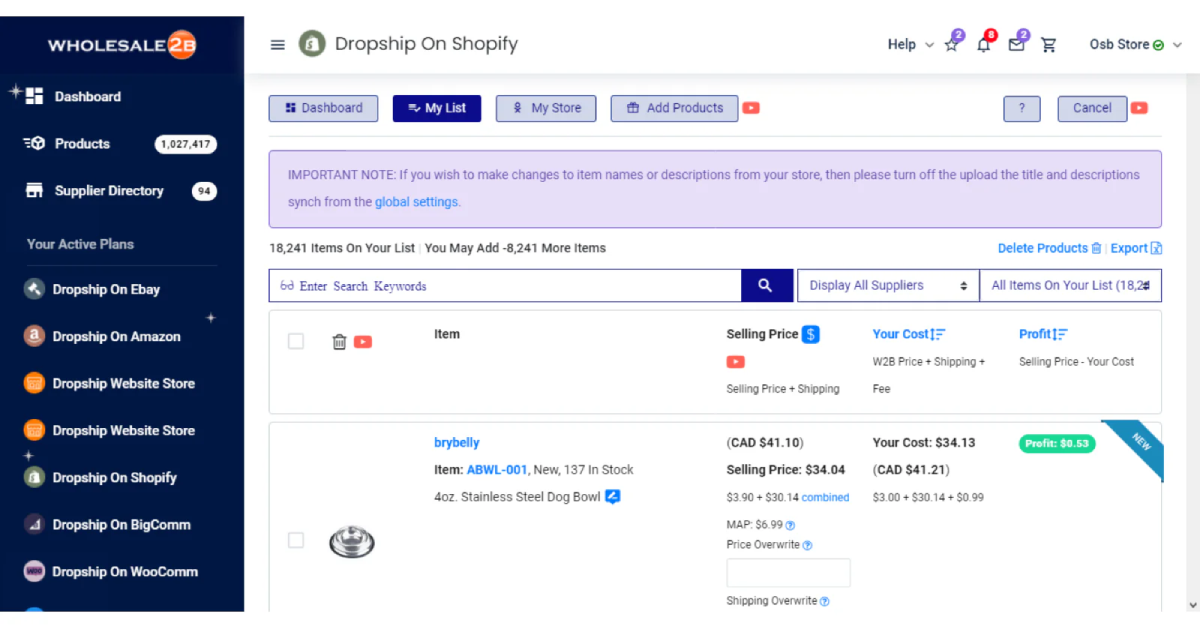This screenshot has height=628, width=1200.
Task: Click the Export file icon
Action: 1156,248
